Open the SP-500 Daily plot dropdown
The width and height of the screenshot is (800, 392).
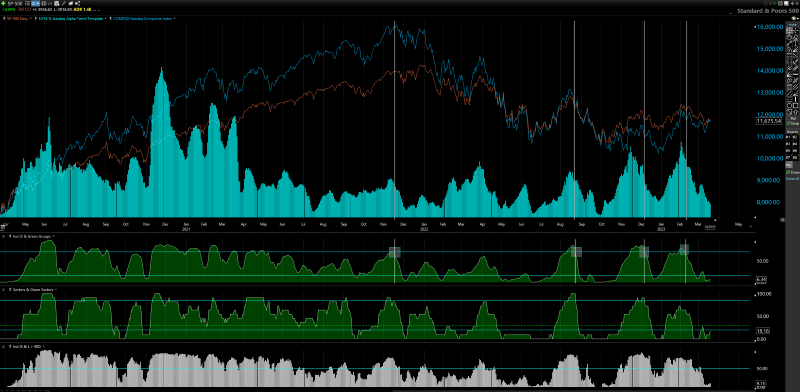(x=31, y=18)
